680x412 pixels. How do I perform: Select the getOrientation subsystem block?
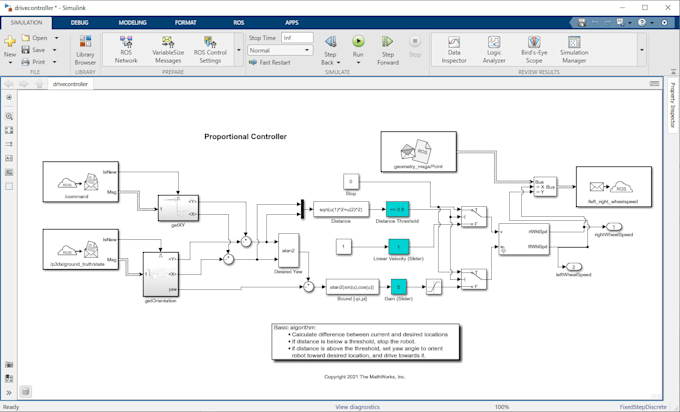tap(160, 275)
